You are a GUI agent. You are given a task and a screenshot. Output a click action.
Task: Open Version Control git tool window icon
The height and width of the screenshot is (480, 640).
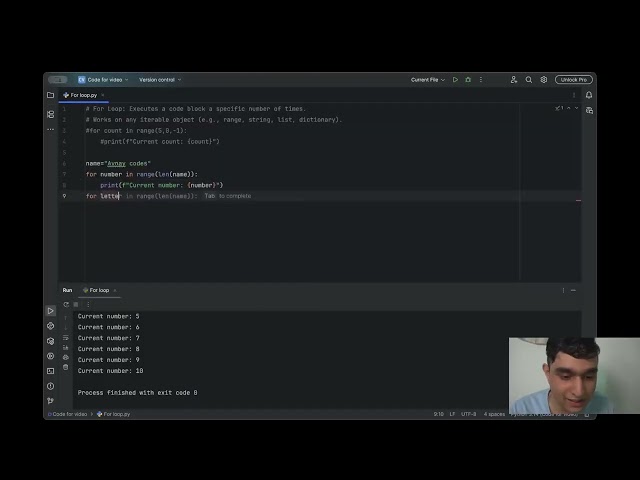51,401
